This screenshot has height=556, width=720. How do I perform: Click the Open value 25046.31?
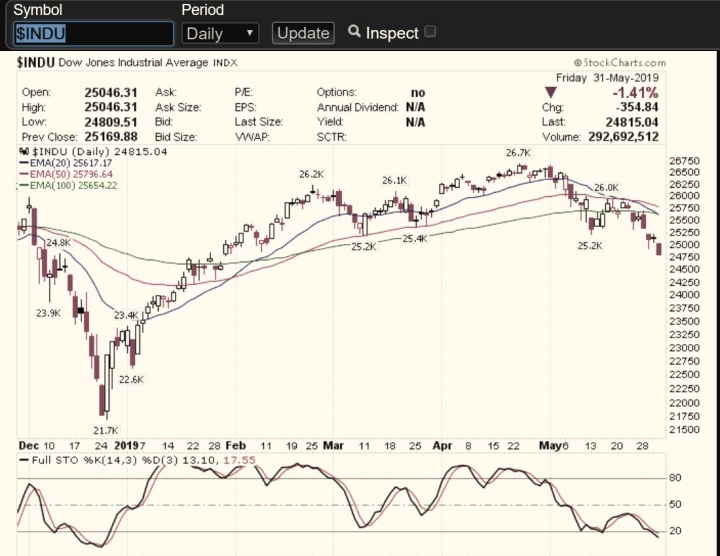point(111,93)
